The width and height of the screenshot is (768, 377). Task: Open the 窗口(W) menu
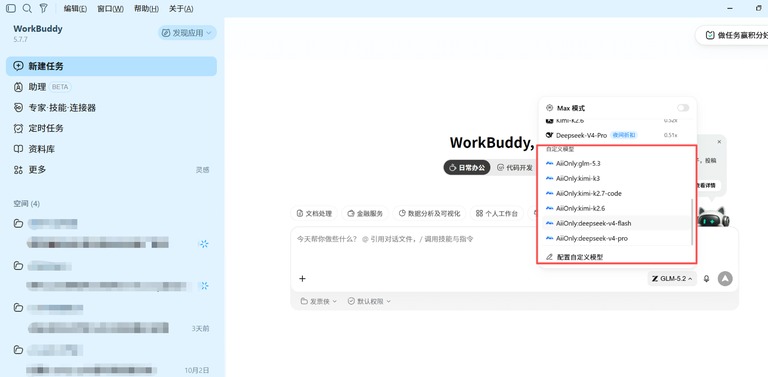(110, 9)
